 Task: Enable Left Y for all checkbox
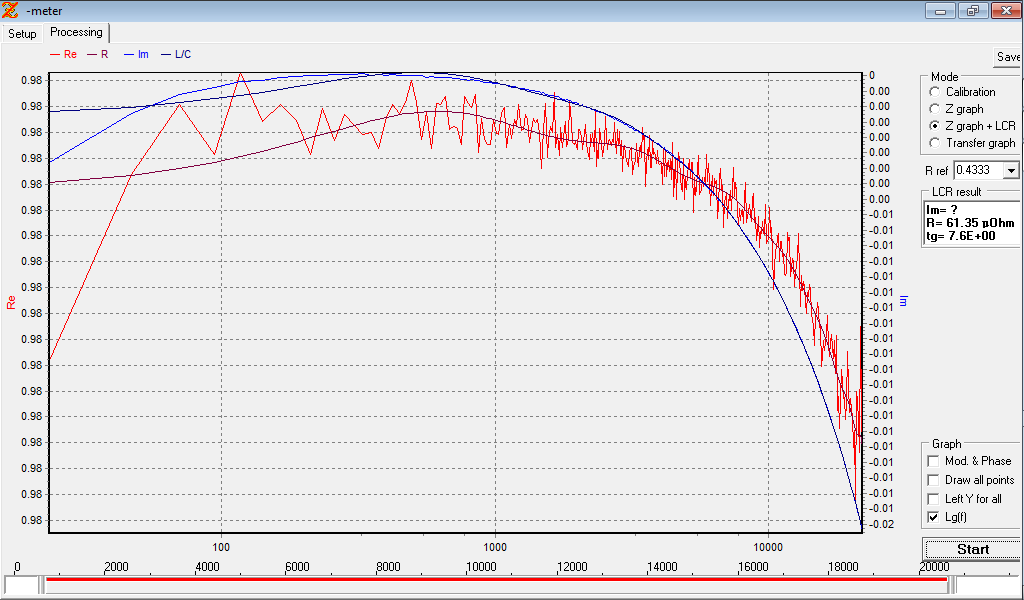click(x=933, y=499)
